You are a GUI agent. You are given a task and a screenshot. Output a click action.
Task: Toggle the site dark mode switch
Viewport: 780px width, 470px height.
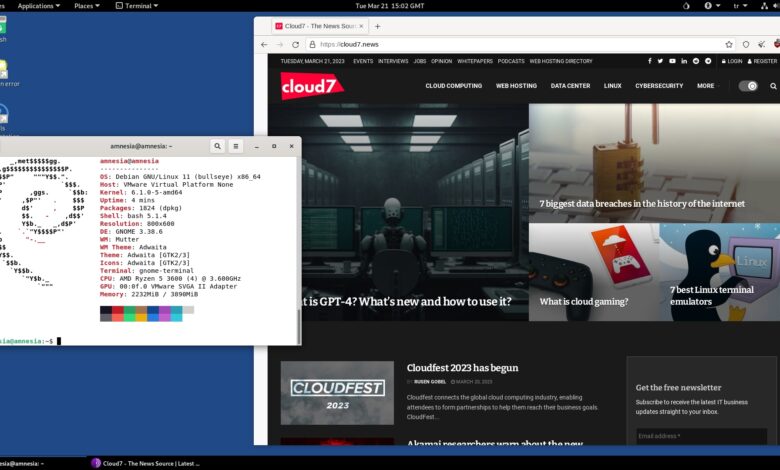tap(748, 86)
